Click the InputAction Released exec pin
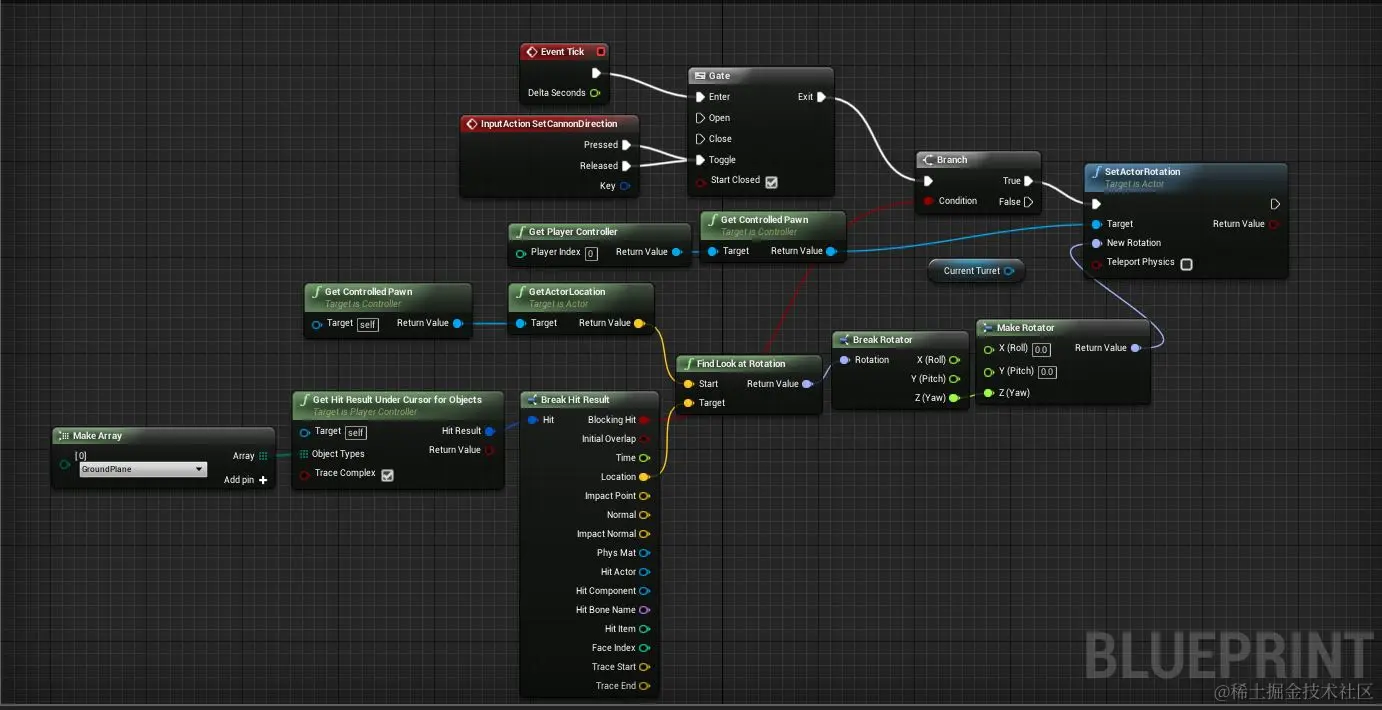This screenshot has height=710, width=1382. pyautogui.click(x=627, y=166)
